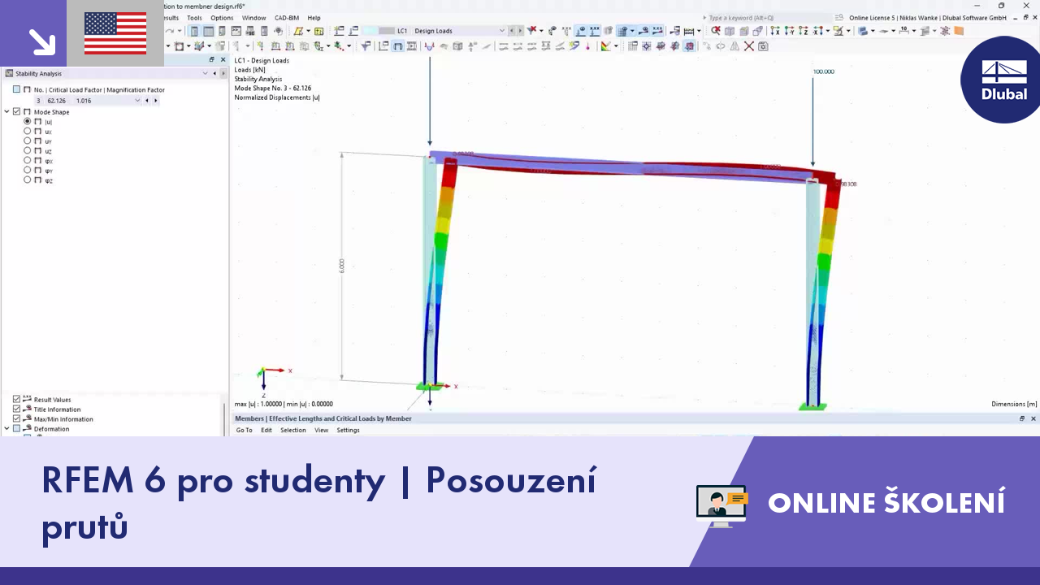
Task: Click the table panel icon in top toolbar
Action: [208, 31]
